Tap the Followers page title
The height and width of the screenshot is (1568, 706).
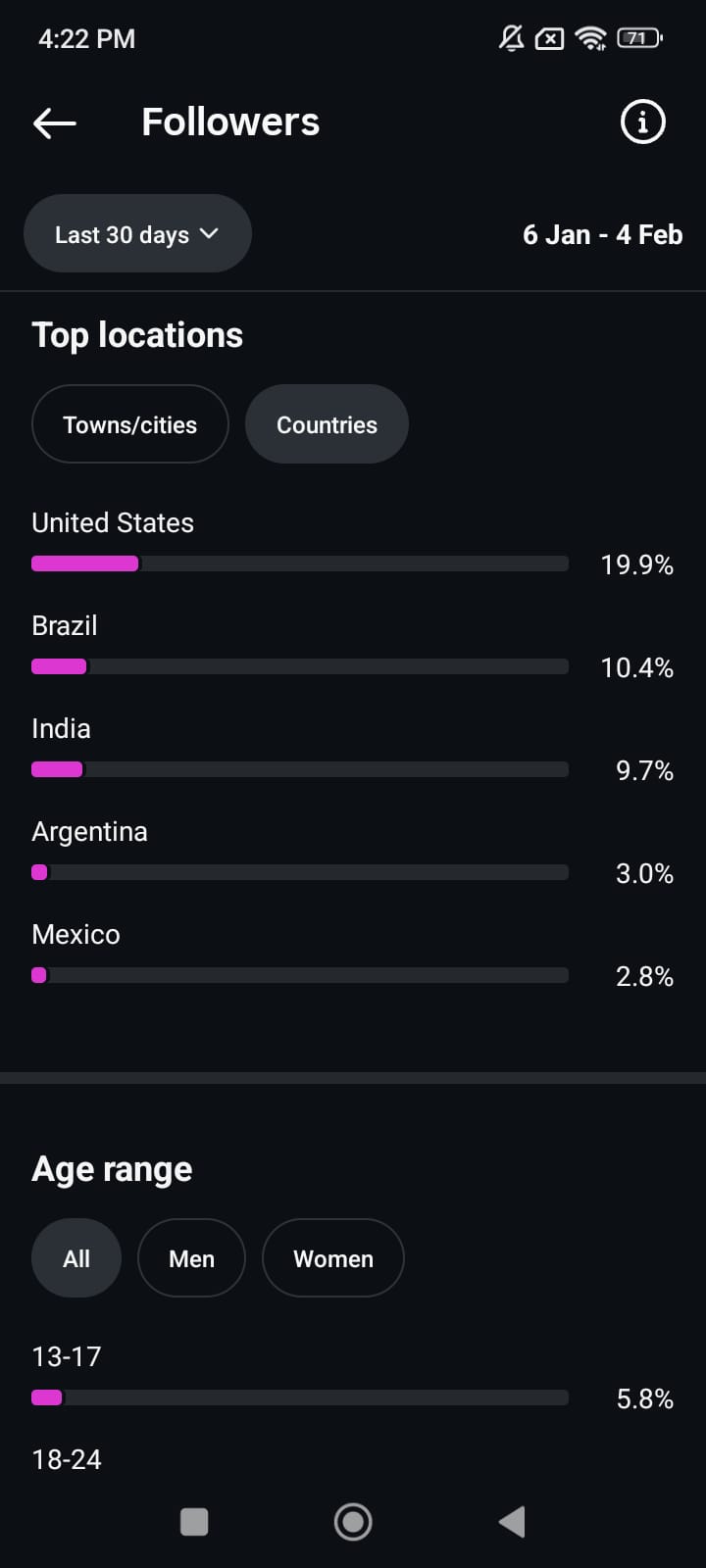[230, 122]
